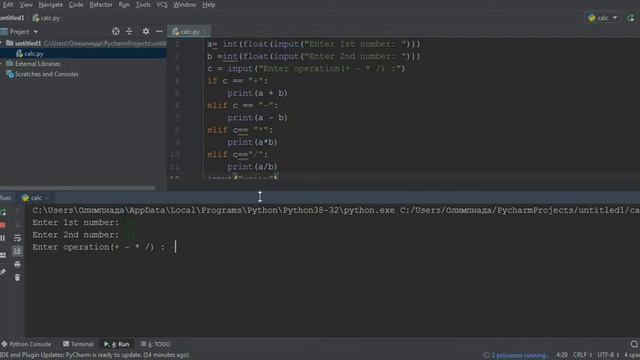Screen dimensions: 640x360
Task: Open the Code menu
Action: point(76,5)
